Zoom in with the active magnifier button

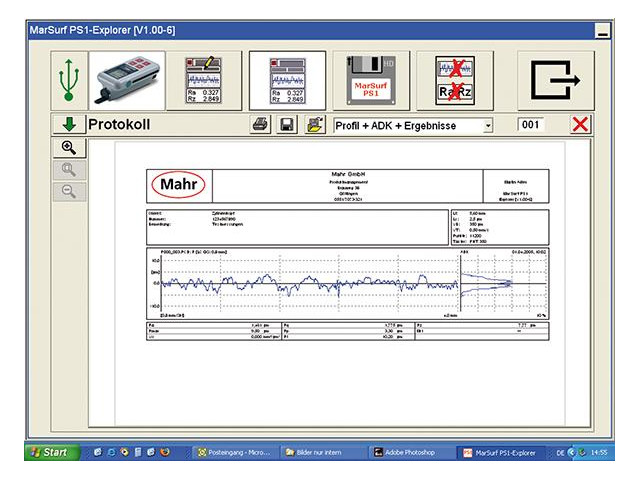point(69,148)
